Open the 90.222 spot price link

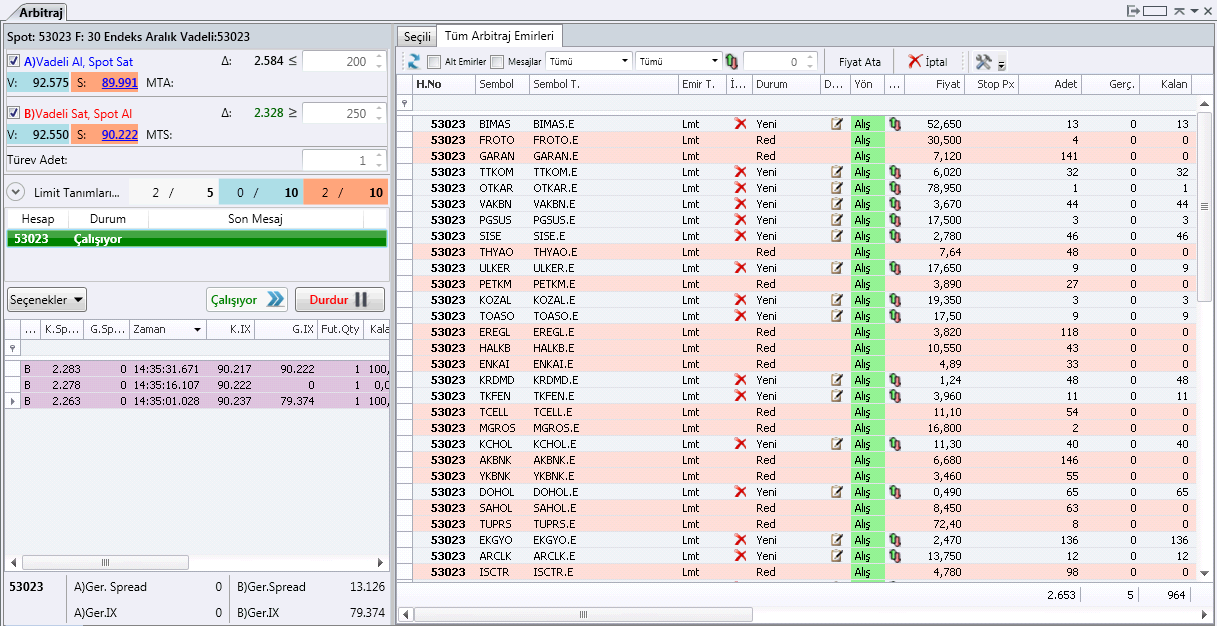click(x=120, y=134)
